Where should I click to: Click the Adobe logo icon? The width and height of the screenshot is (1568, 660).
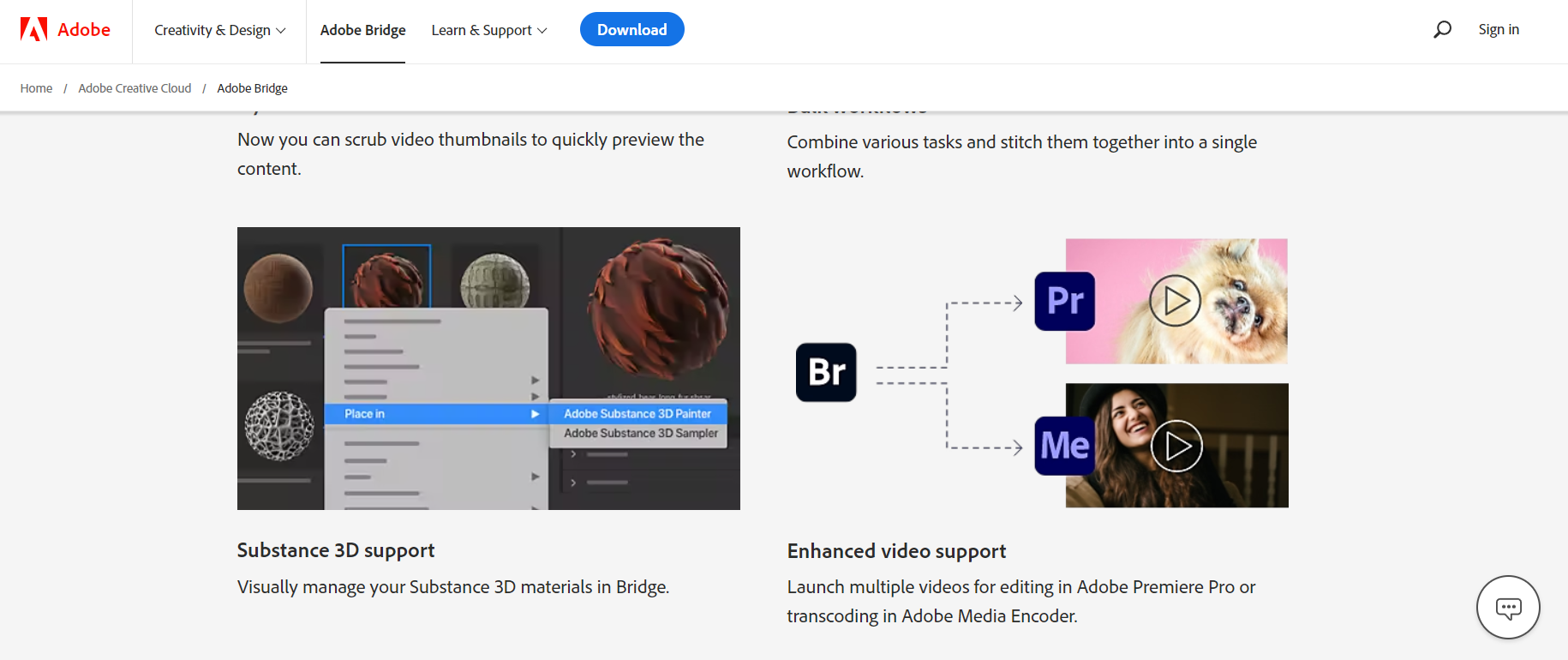(x=34, y=30)
